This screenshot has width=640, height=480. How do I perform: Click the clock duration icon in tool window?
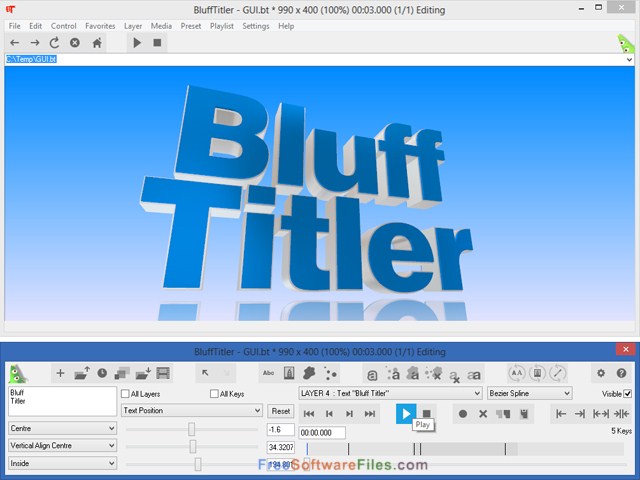(102, 373)
